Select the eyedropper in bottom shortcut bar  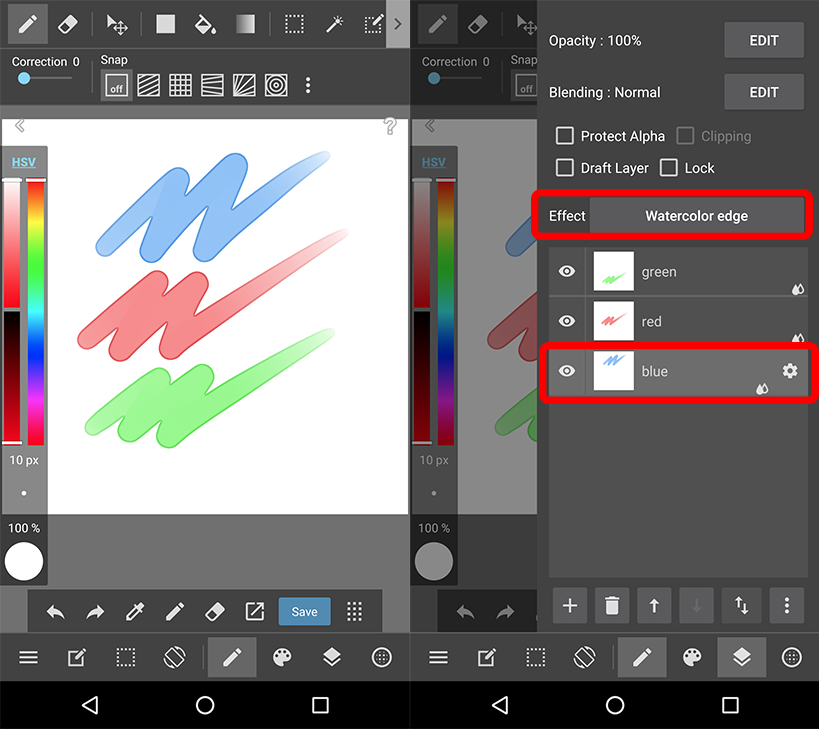(x=135, y=612)
